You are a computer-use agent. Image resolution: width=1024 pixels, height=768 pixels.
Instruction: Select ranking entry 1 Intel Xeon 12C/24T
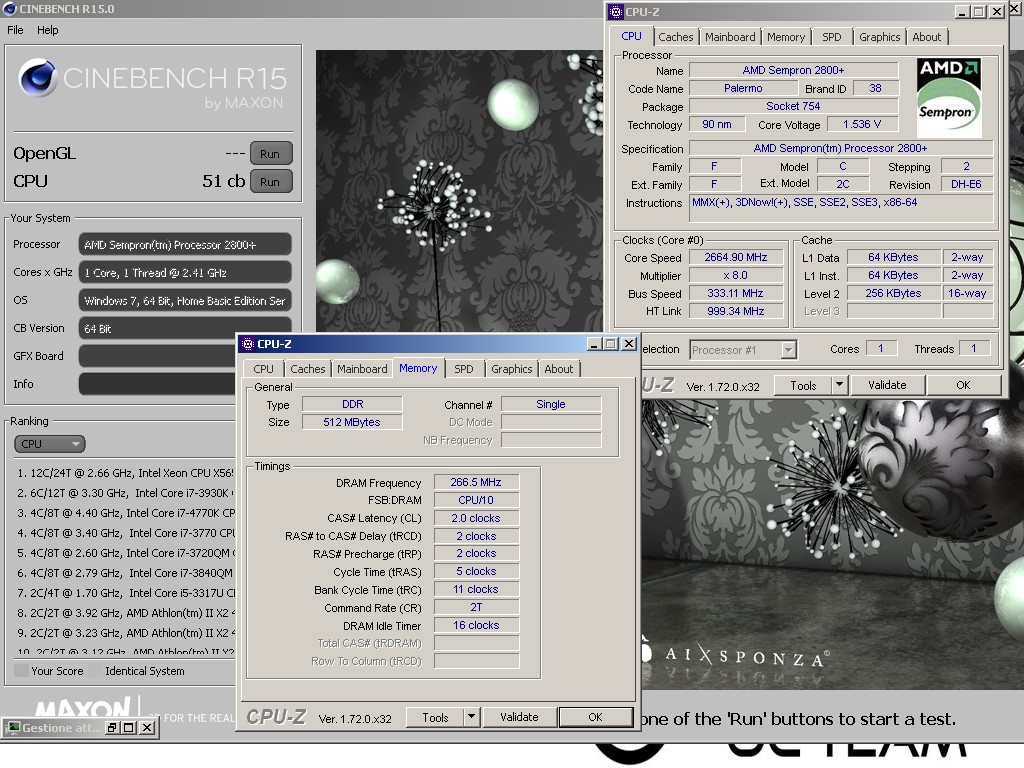click(124, 473)
